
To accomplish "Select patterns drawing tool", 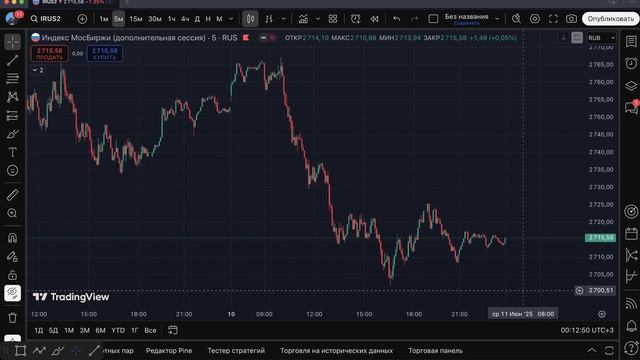I will pos(13,97).
